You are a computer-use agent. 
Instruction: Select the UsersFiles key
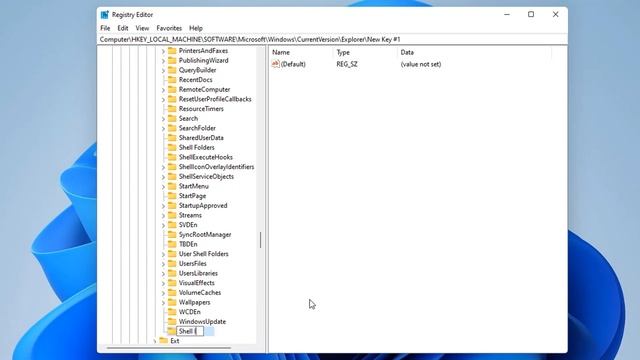point(193,264)
